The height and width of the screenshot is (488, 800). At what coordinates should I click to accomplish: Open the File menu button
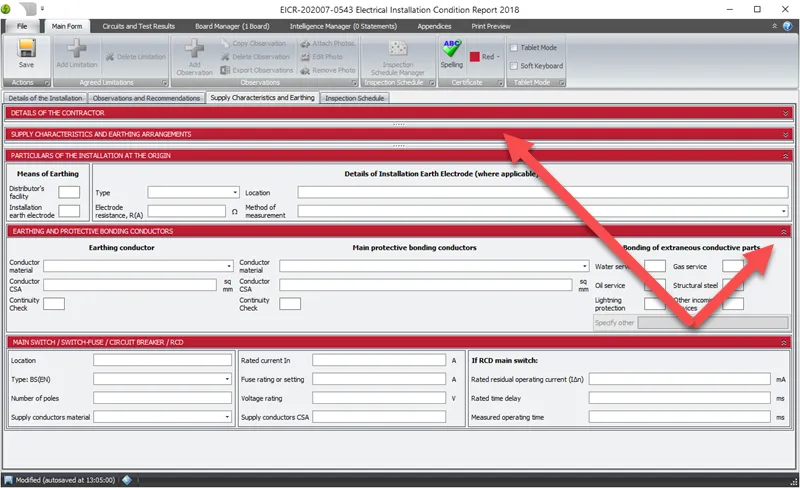pos(22,26)
